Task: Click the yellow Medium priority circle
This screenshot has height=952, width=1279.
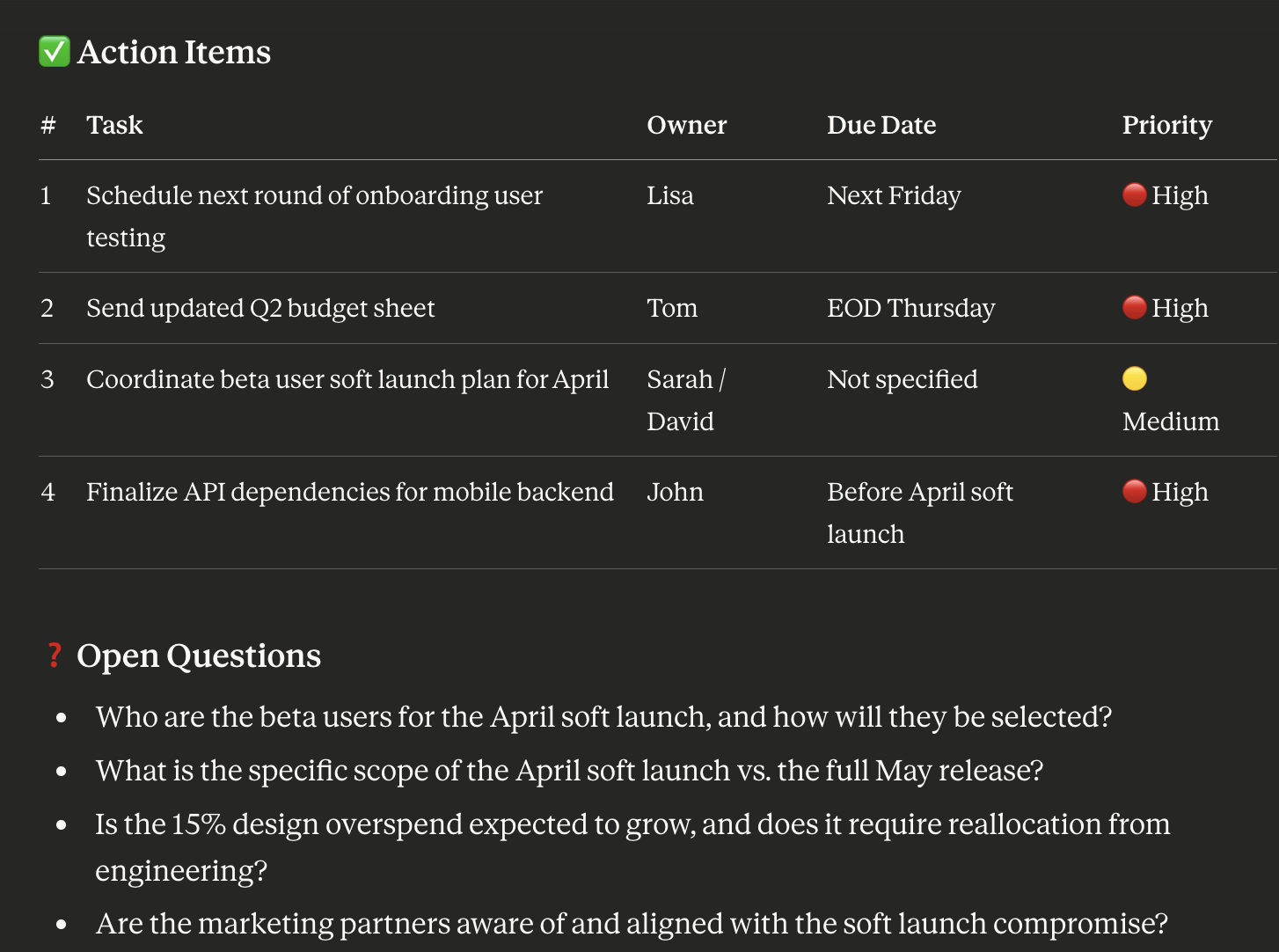Action: pos(1134,378)
